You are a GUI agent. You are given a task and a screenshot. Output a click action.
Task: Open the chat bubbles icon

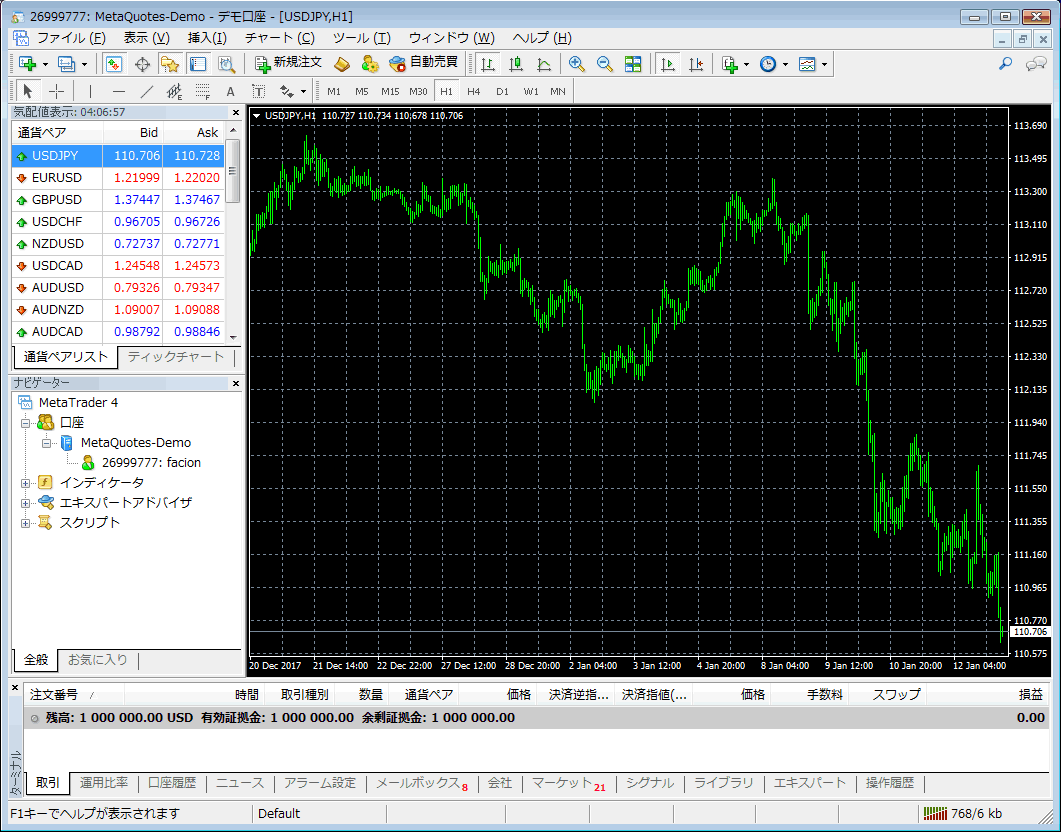click(x=1036, y=64)
